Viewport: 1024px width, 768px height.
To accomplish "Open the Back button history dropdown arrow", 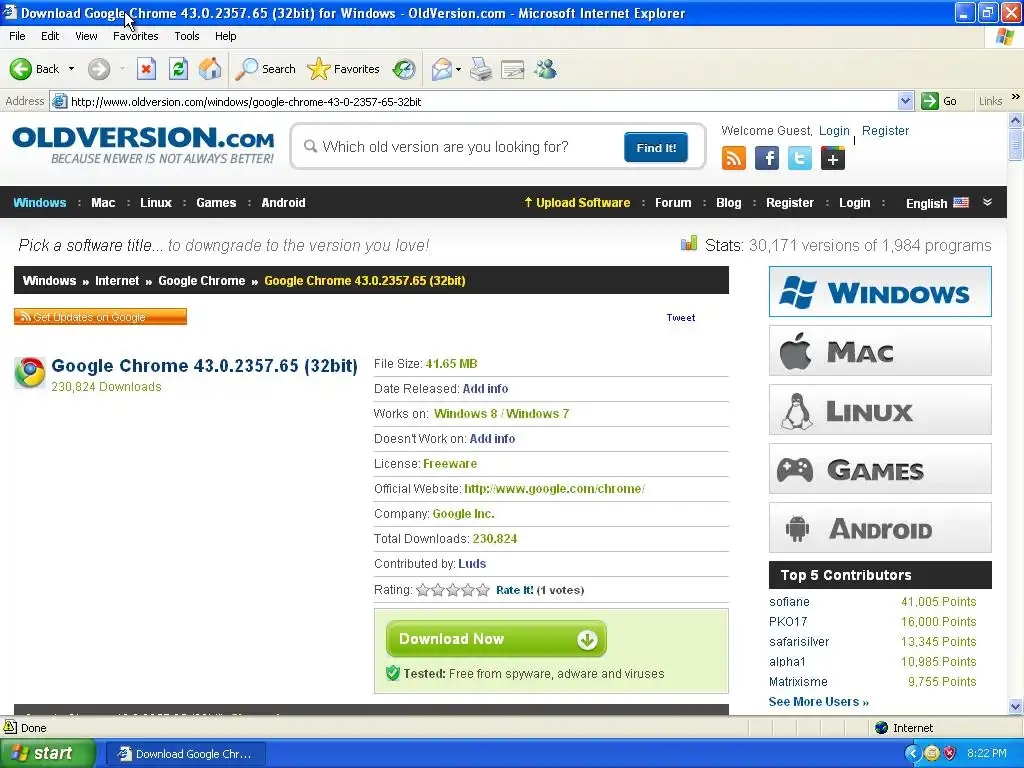I will coord(71,69).
